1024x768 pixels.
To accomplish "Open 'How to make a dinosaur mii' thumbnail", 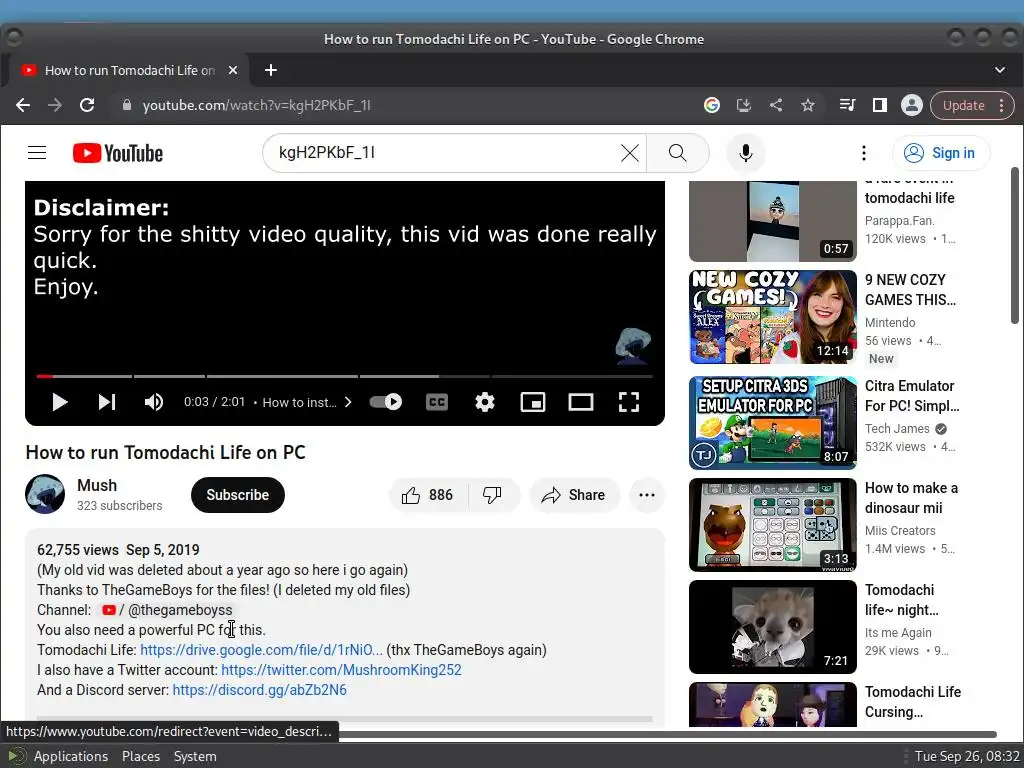I will point(773,525).
